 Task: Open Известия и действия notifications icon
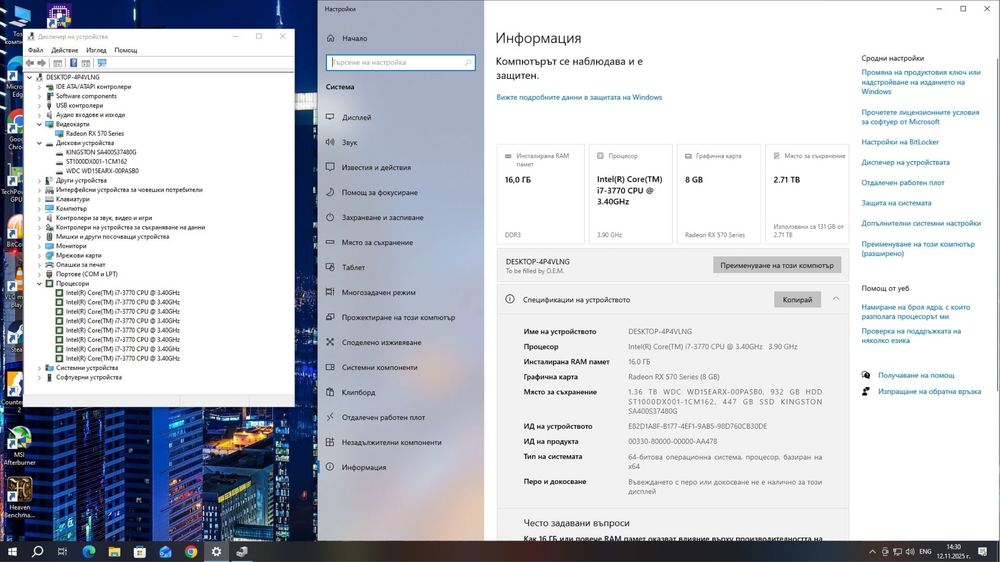click(x=330, y=167)
